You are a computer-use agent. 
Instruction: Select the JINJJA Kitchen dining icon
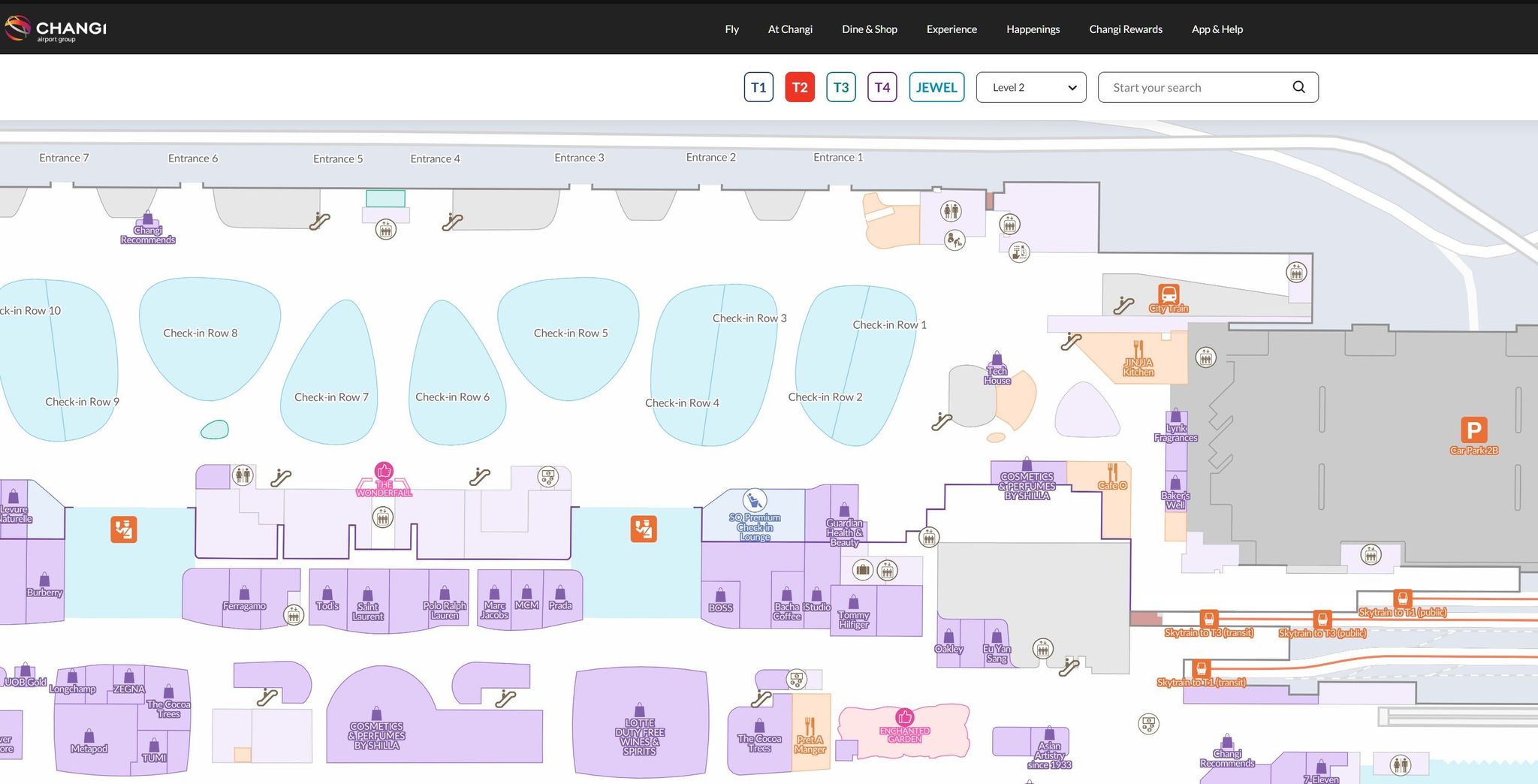pyautogui.click(x=1138, y=348)
